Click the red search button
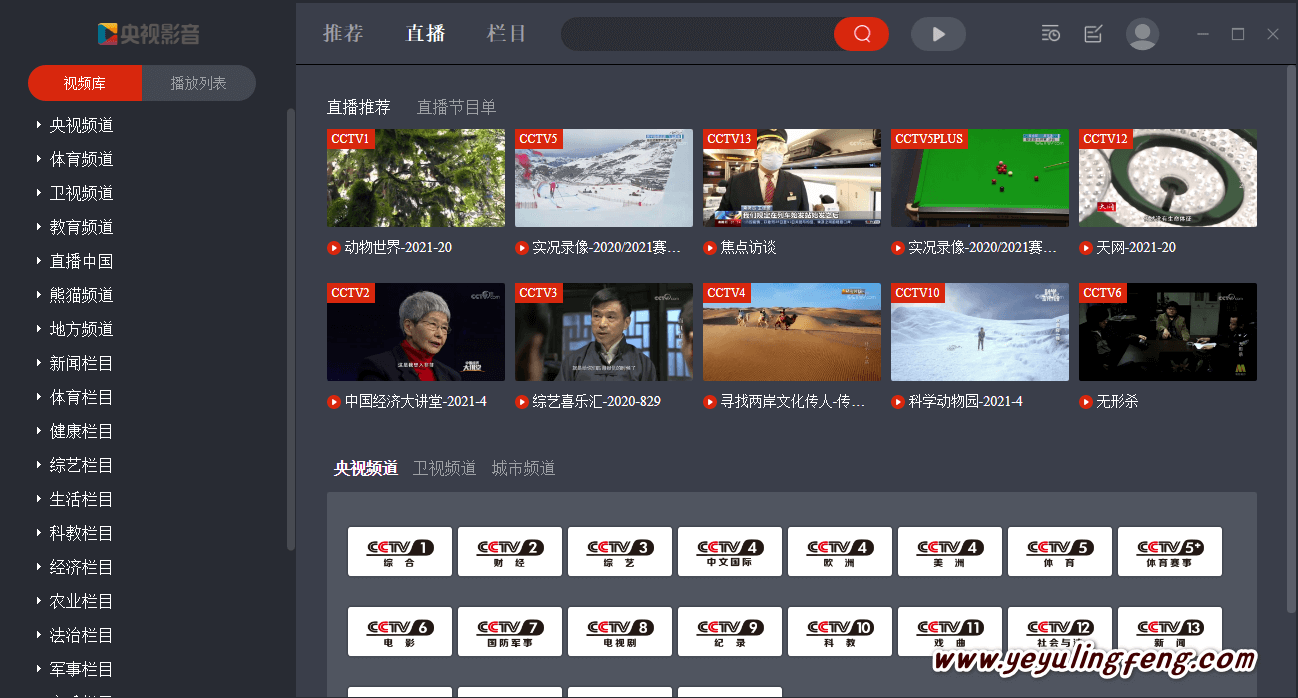Image resolution: width=1298 pixels, height=698 pixels. [861, 34]
